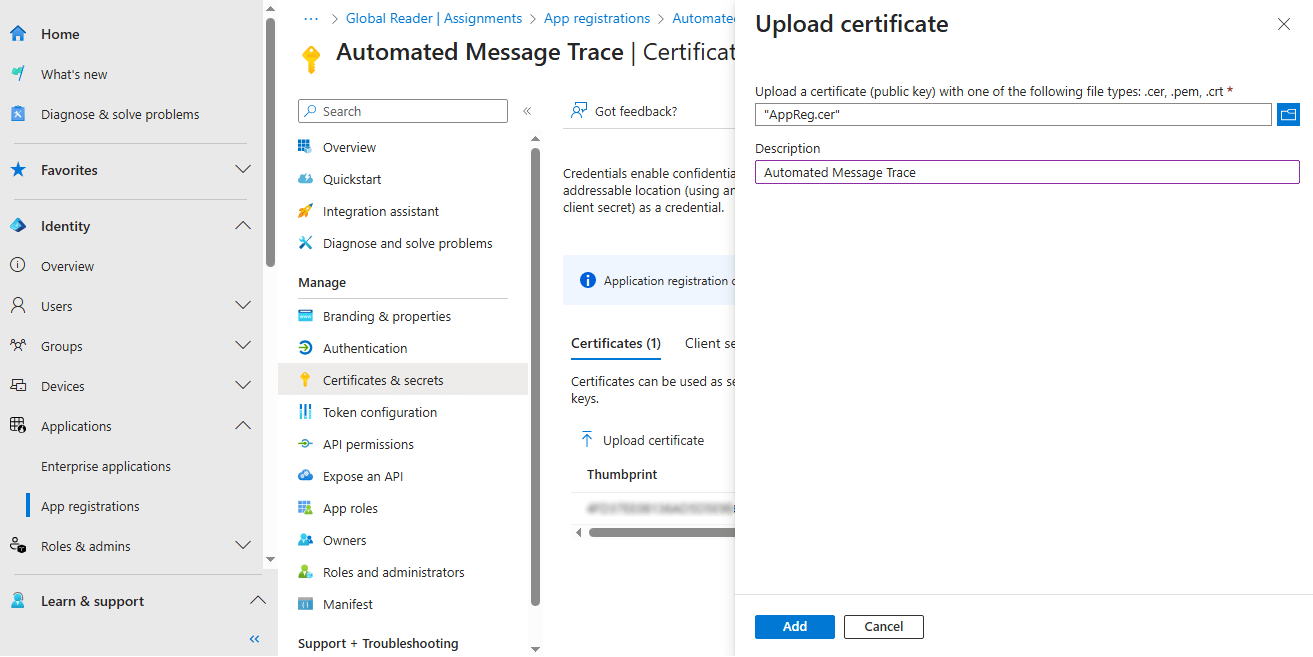Click the Learn & support icon
Screen dimensions: 1313x657
(x=18, y=601)
